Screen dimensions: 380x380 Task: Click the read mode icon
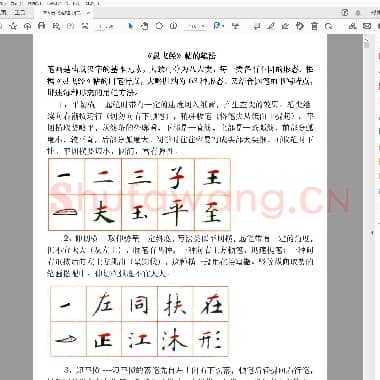coord(236,26)
